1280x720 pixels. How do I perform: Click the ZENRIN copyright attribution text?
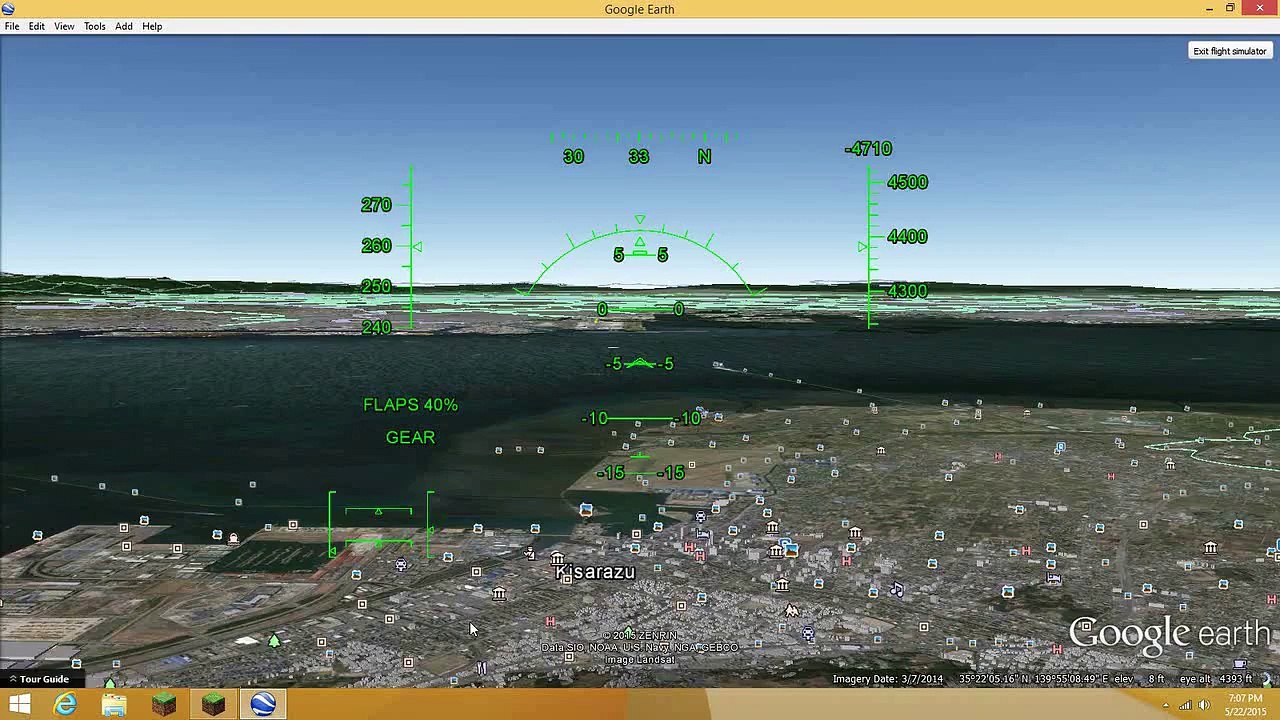point(640,635)
